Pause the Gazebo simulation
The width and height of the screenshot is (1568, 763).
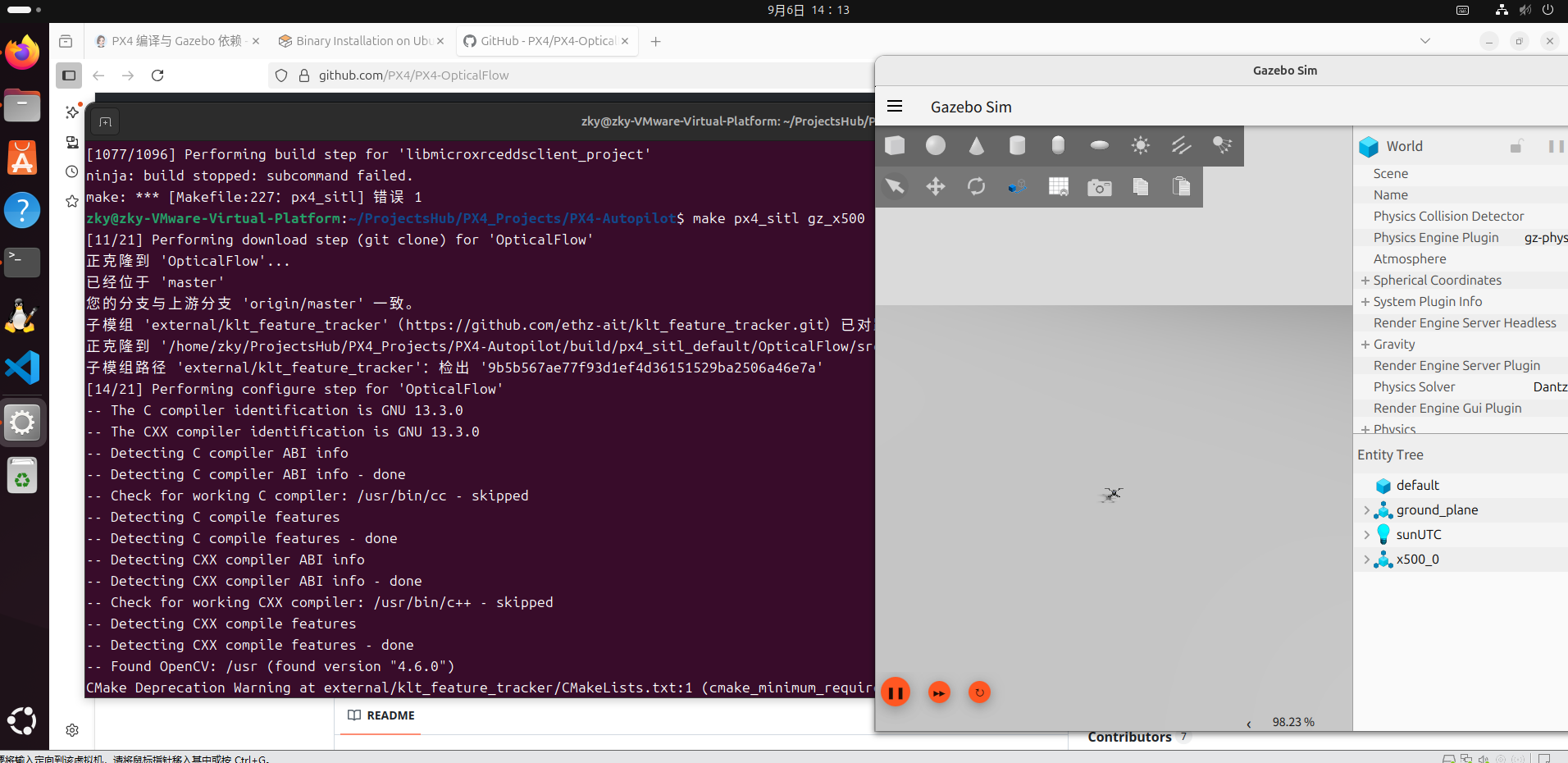(896, 692)
